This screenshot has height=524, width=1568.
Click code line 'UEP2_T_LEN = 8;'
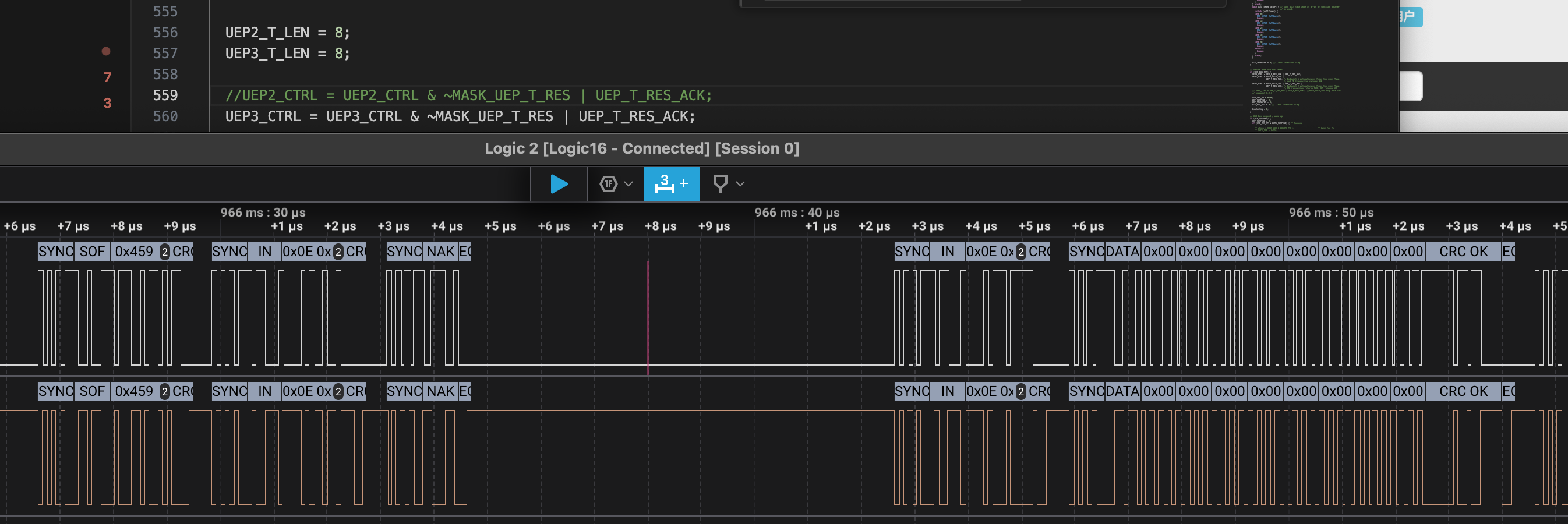pyautogui.click(x=287, y=32)
